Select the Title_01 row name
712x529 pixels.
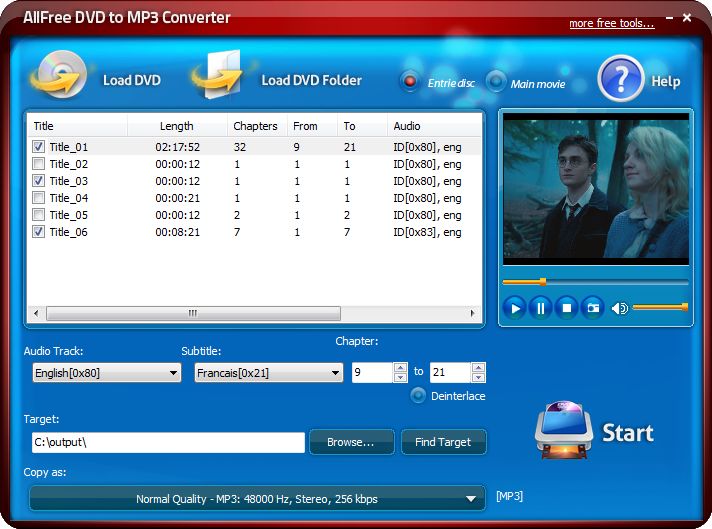point(69,147)
